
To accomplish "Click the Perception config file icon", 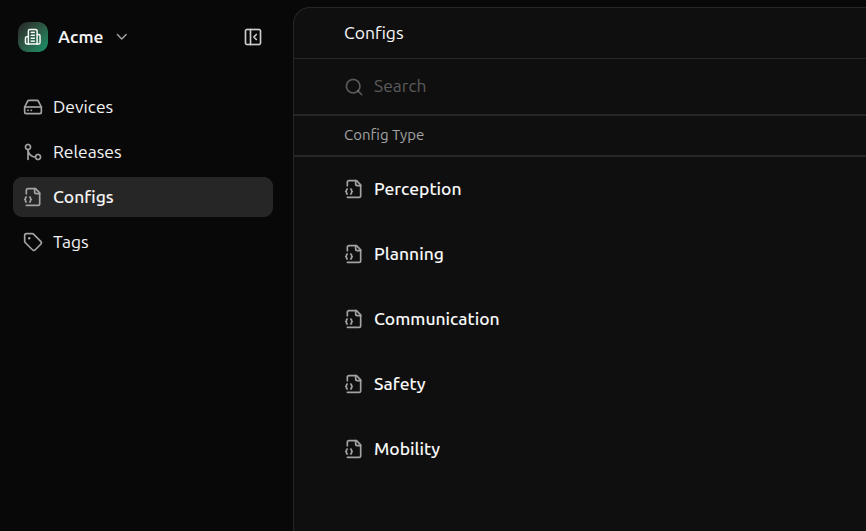I will [x=353, y=189].
